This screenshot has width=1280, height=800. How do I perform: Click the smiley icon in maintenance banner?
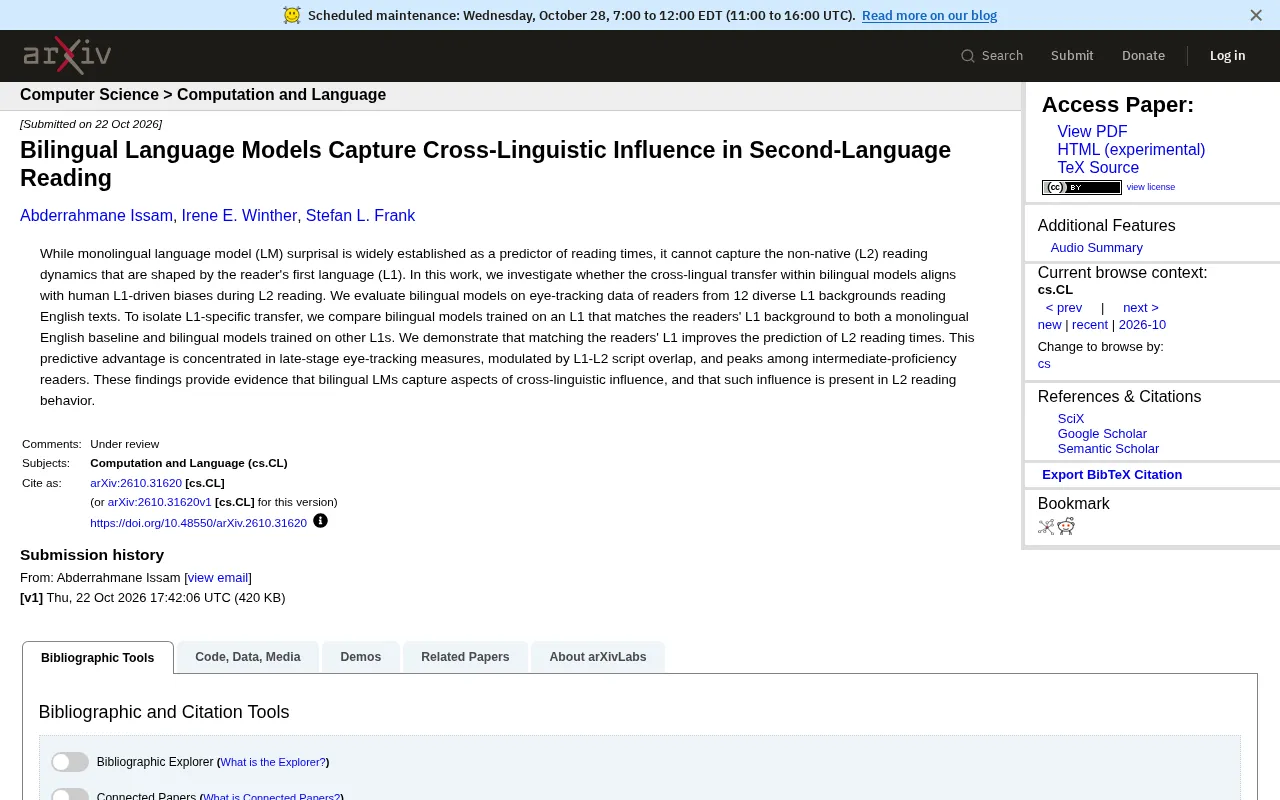[x=291, y=15]
